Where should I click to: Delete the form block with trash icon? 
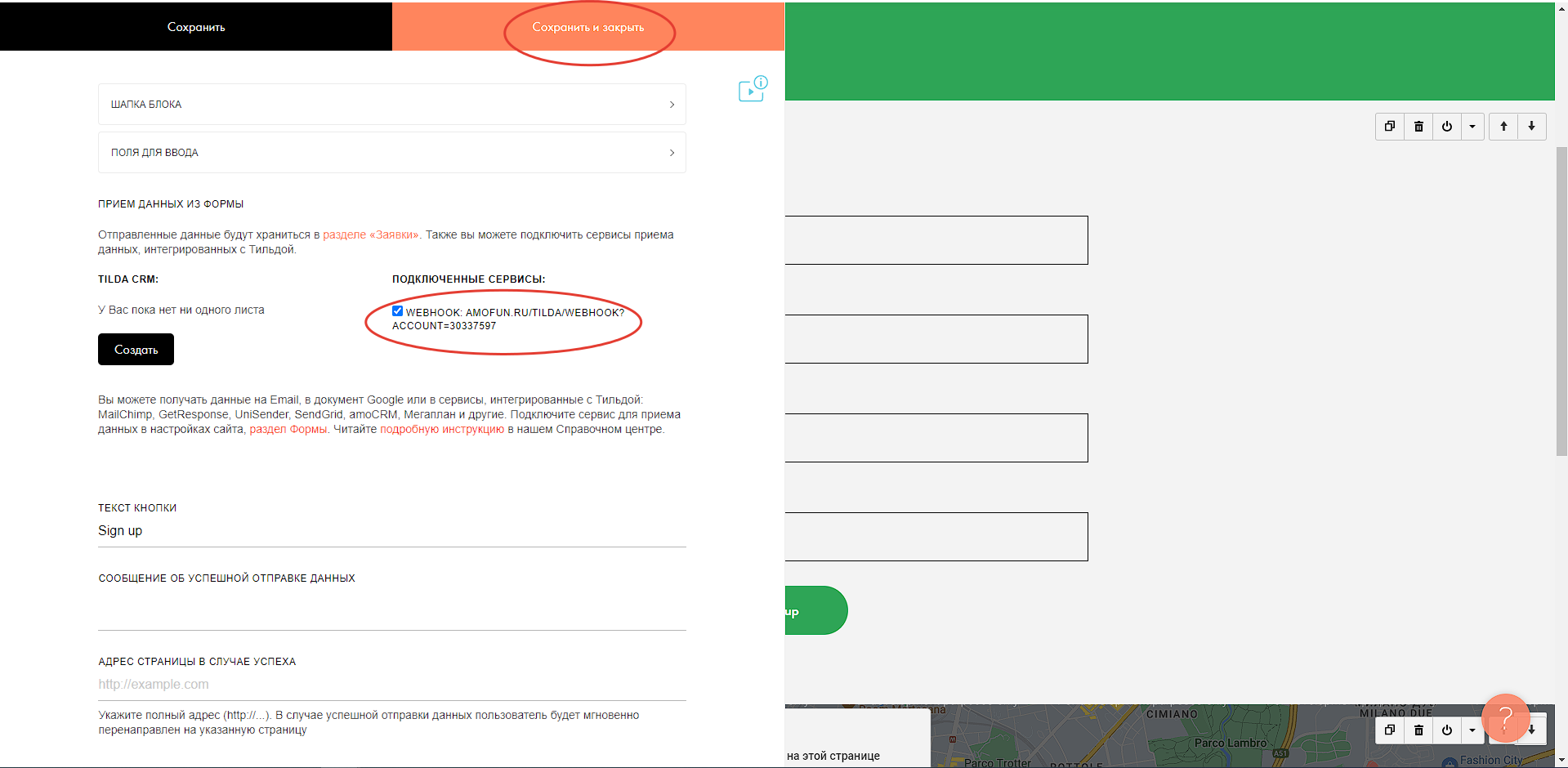click(x=1418, y=127)
